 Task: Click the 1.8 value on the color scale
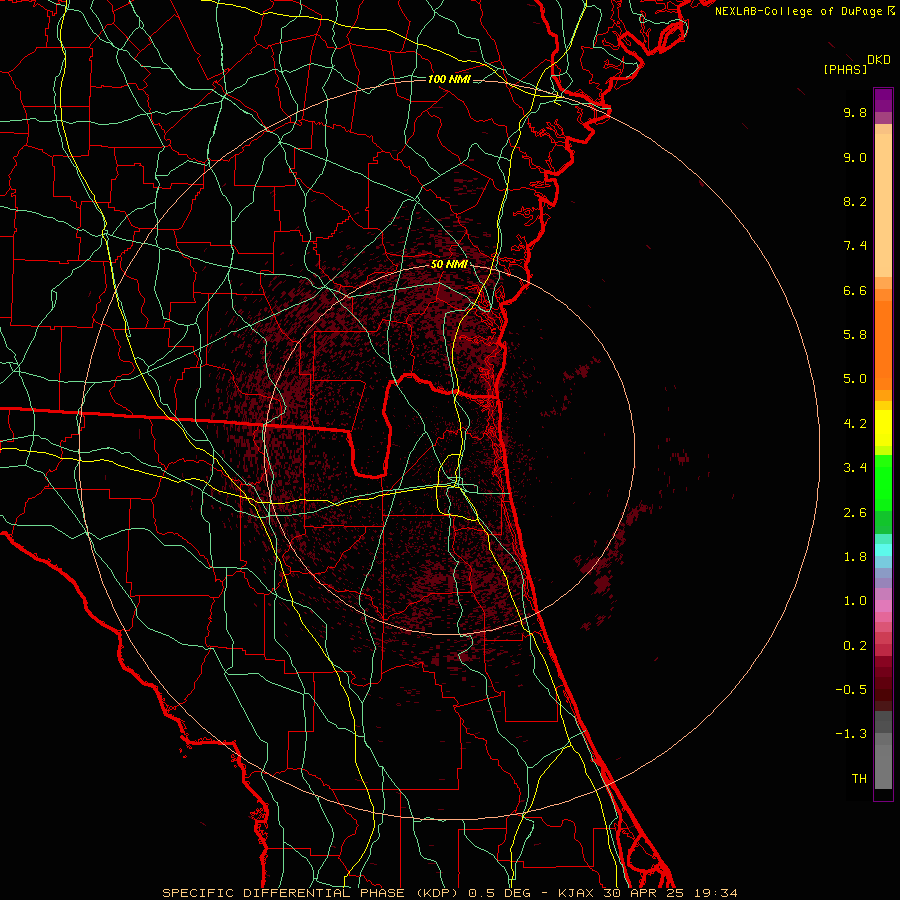point(855,557)
